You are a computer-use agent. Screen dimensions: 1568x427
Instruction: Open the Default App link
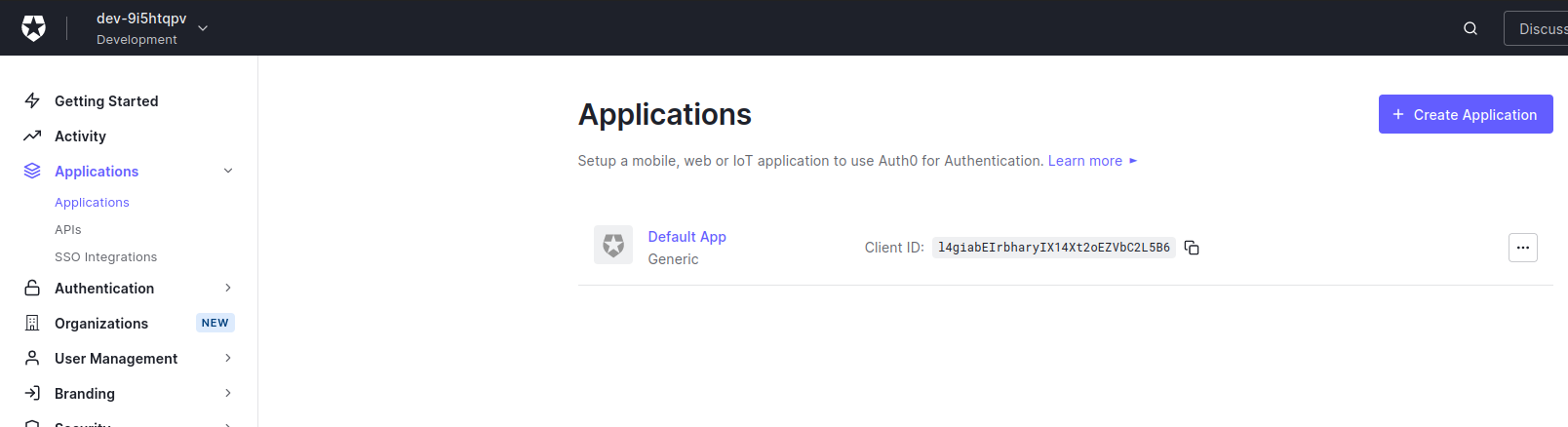pyautogui.click(x=686, y=236)
